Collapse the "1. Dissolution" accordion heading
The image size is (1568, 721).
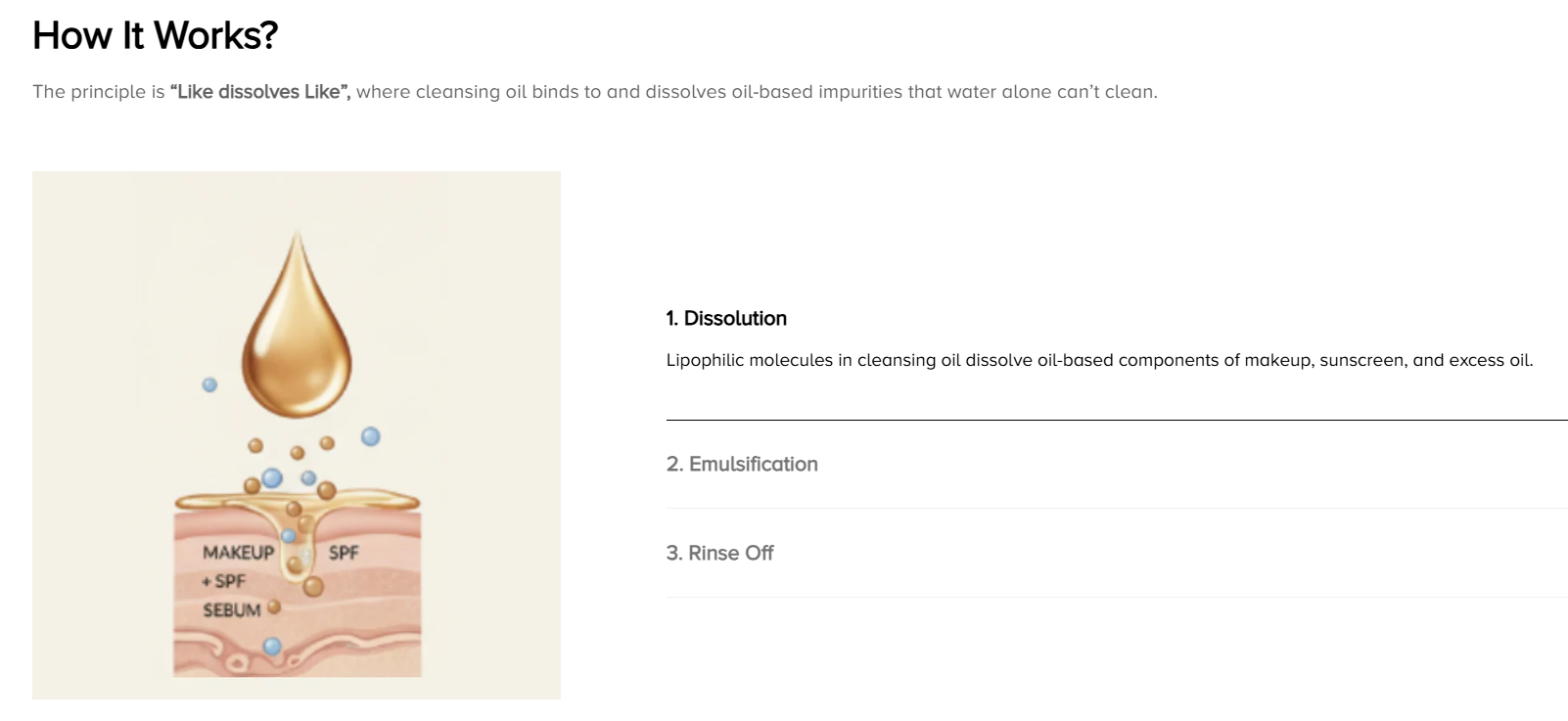[726, 318]
